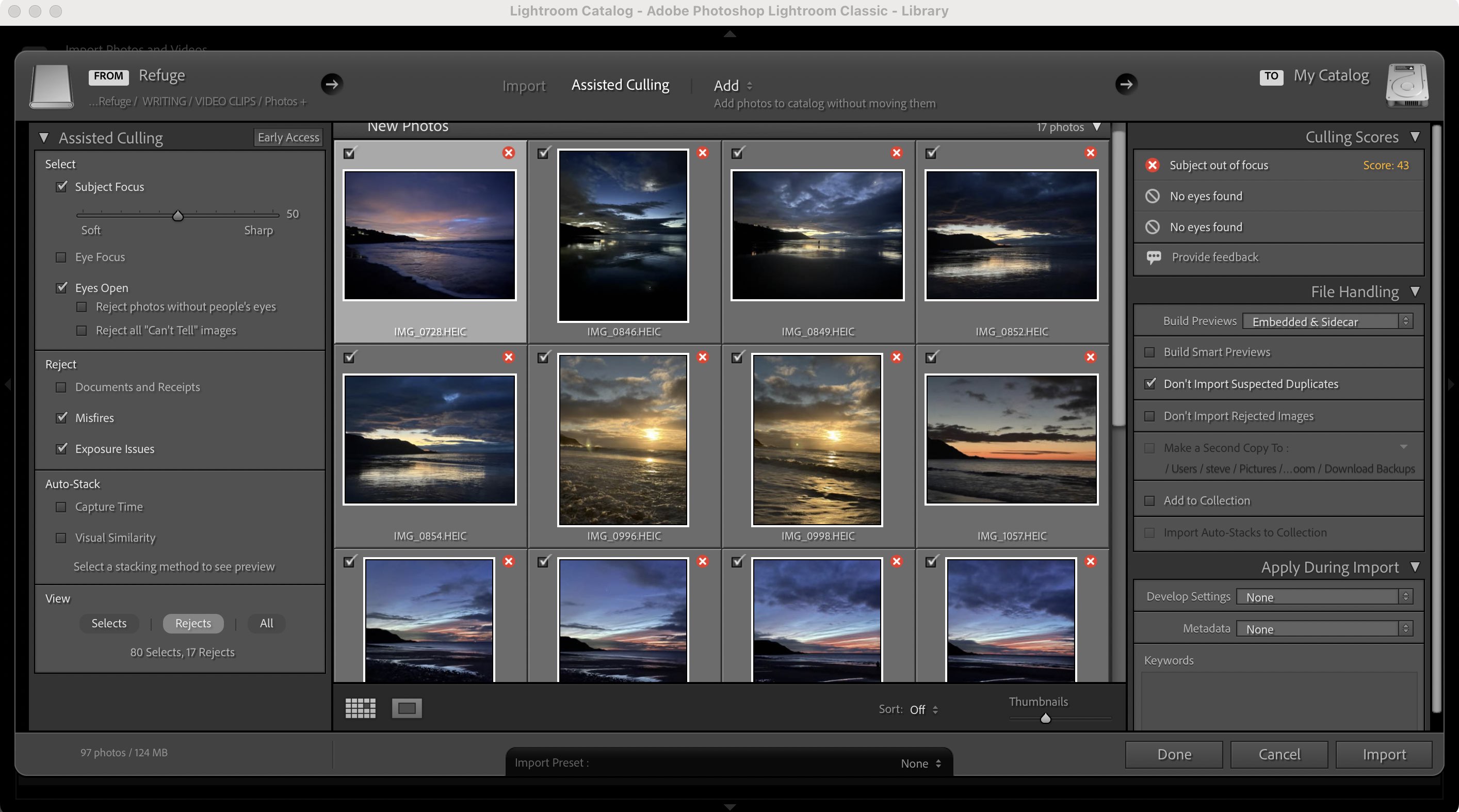1459x812 pixels.
Task: Uncheck the import checkbox on IMG_0846.HEIC
Action: pyautogui.click(x=544, y=153)
